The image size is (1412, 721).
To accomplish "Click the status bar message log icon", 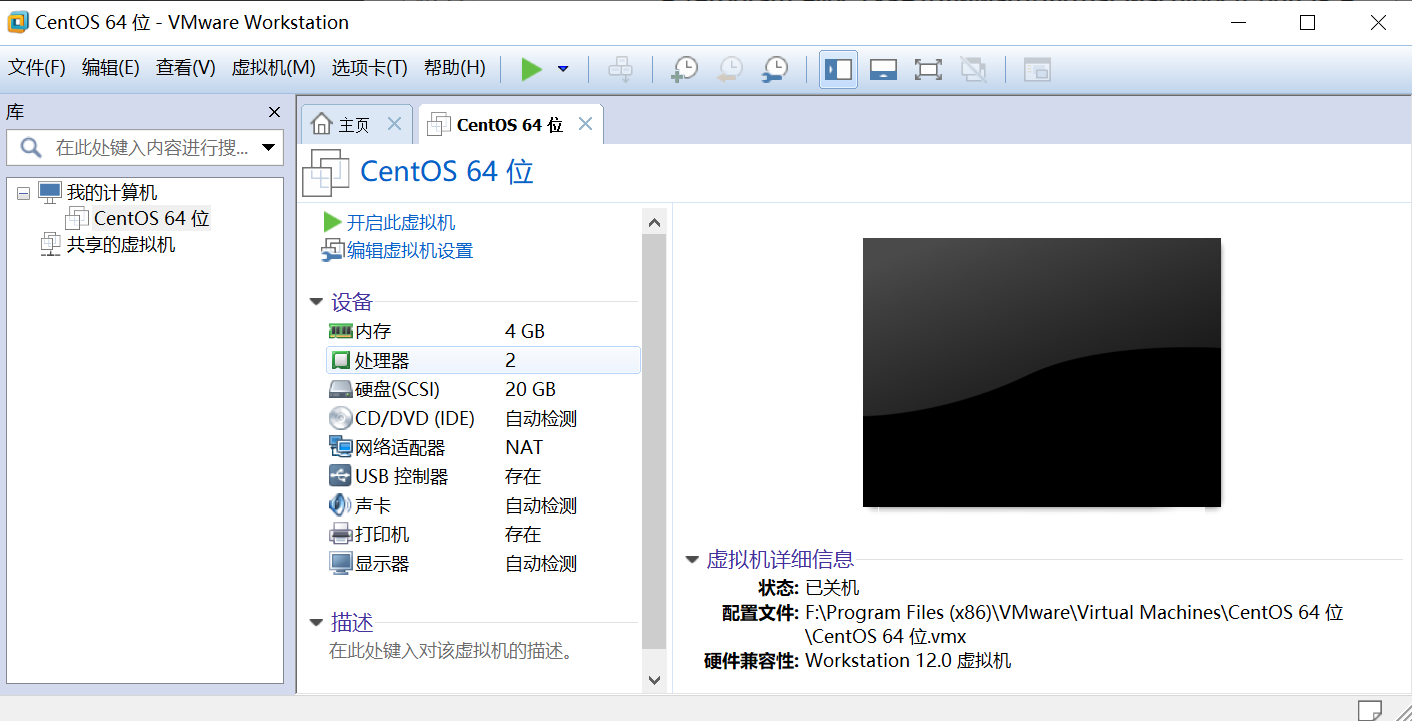I will coord(1371,709).
